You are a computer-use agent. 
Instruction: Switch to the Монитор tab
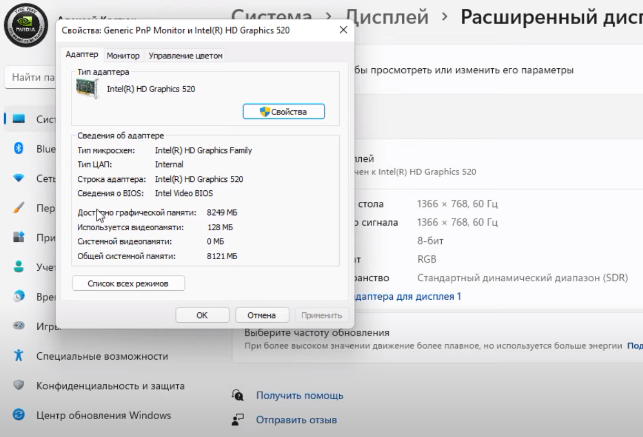123,55
